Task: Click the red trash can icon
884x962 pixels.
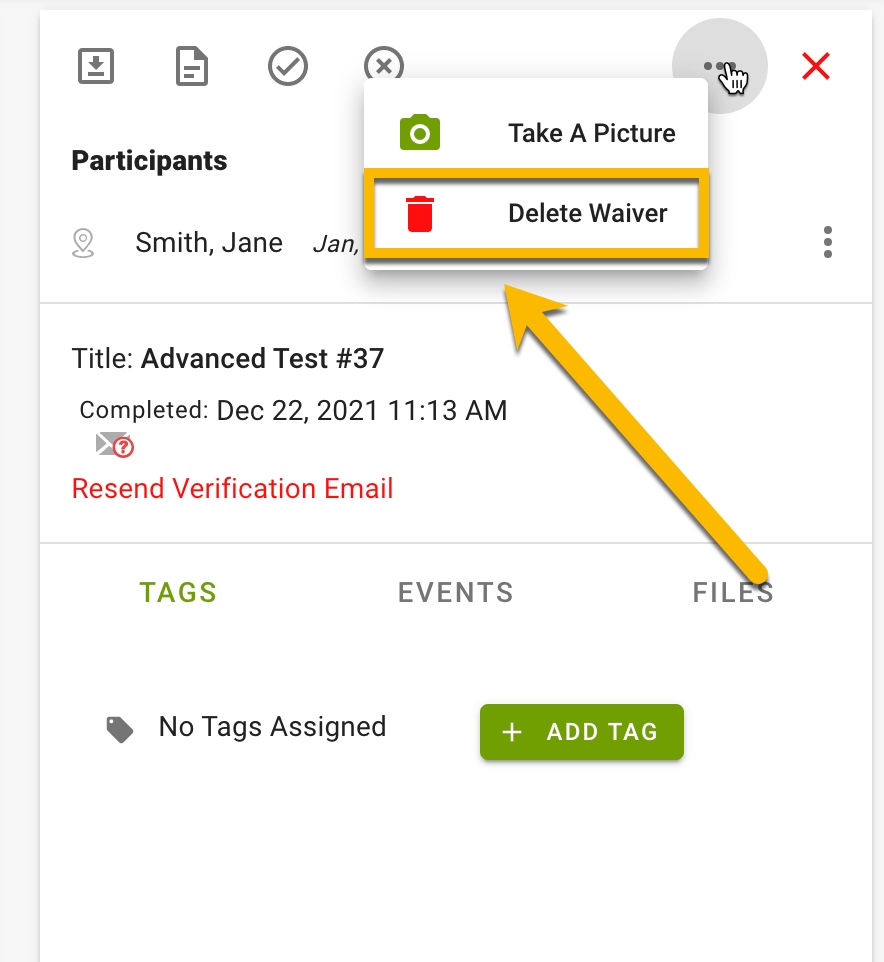Action: (420, 214)
